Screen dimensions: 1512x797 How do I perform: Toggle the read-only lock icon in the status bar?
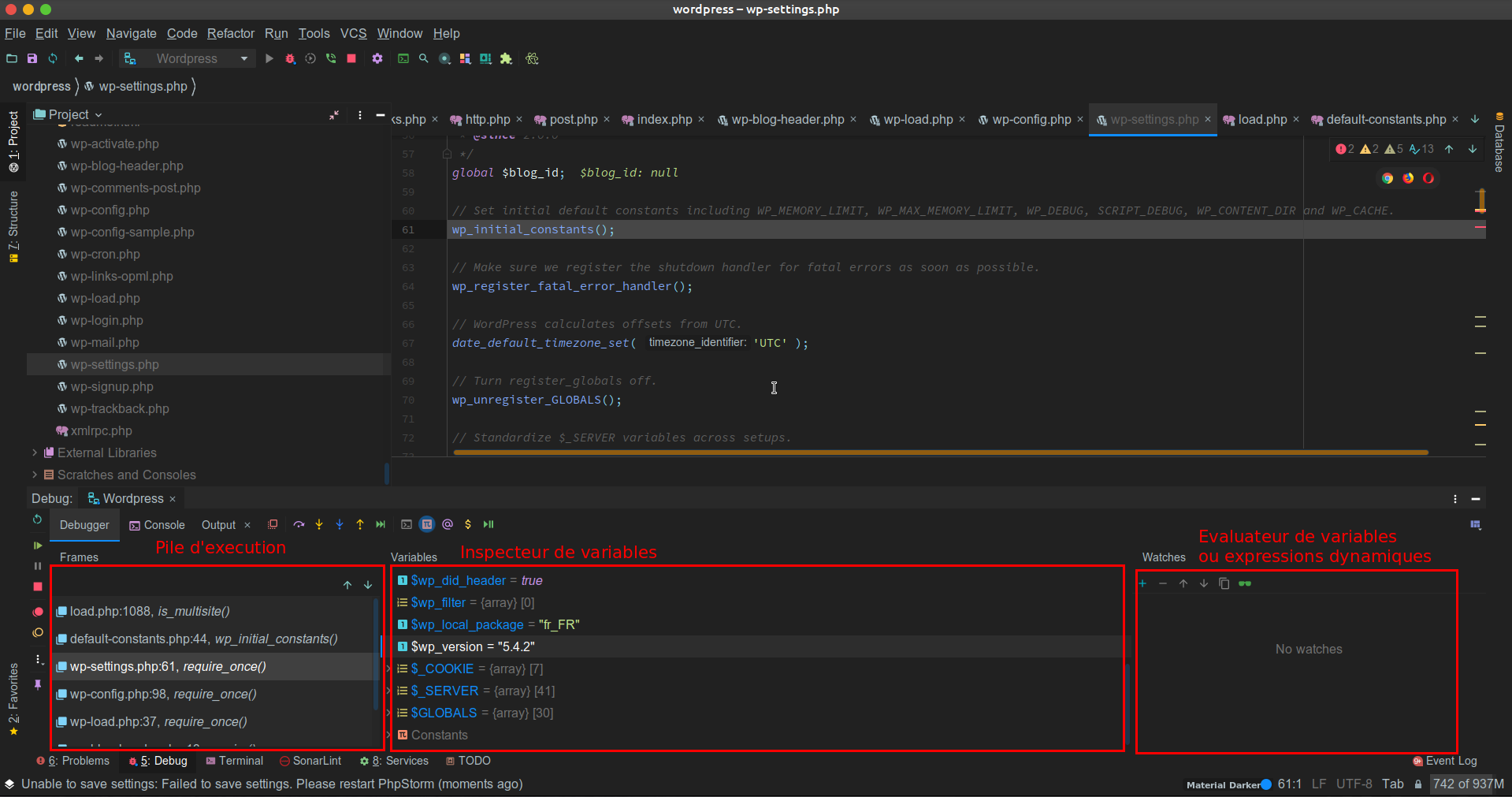(1418, 784)
